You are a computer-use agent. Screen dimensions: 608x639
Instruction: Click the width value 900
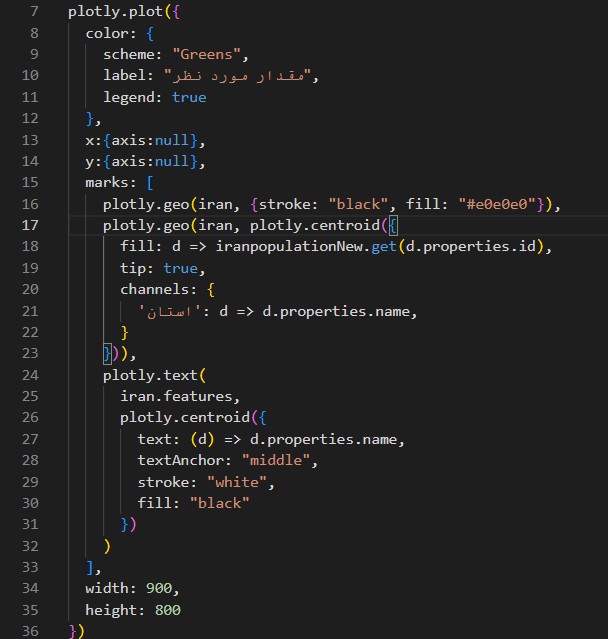tap(159, 588)
